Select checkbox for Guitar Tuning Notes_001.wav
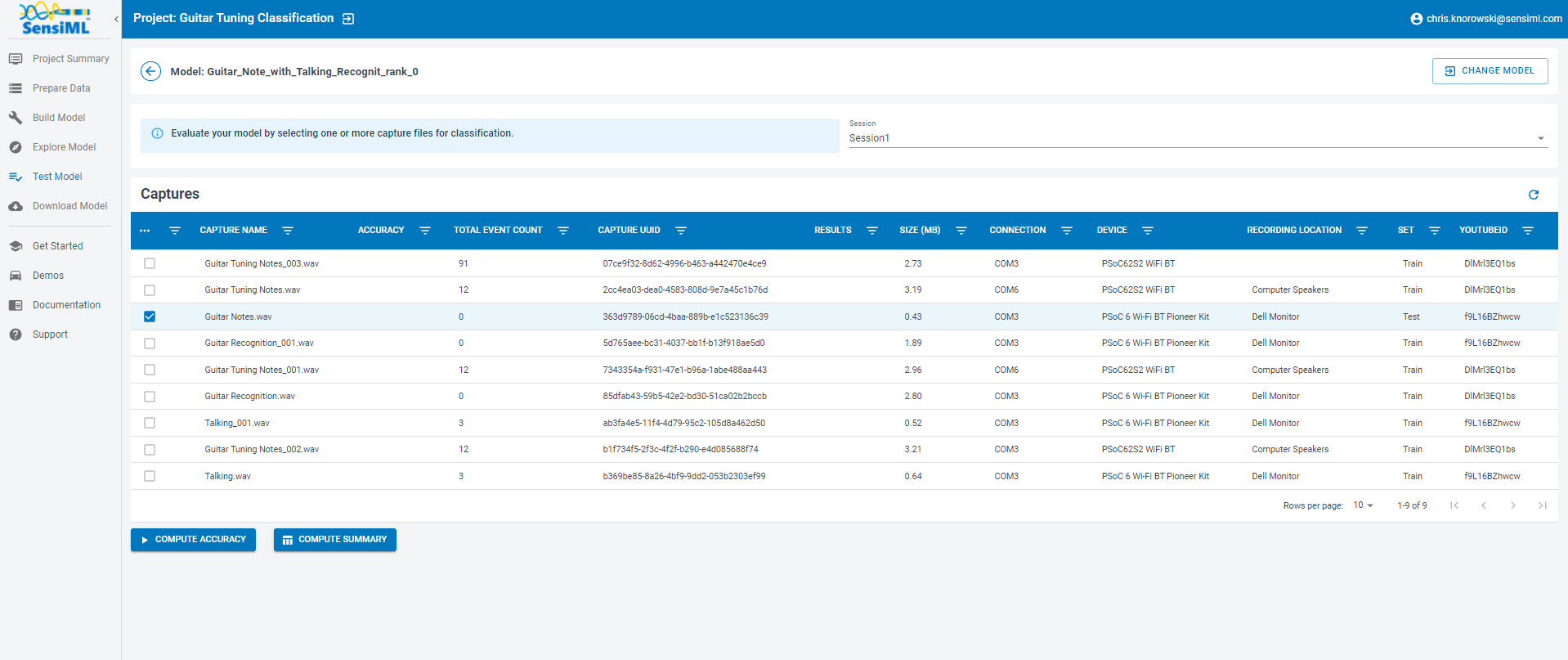The height and width of the screenshot is (660, 1568). tap(150, 370)
